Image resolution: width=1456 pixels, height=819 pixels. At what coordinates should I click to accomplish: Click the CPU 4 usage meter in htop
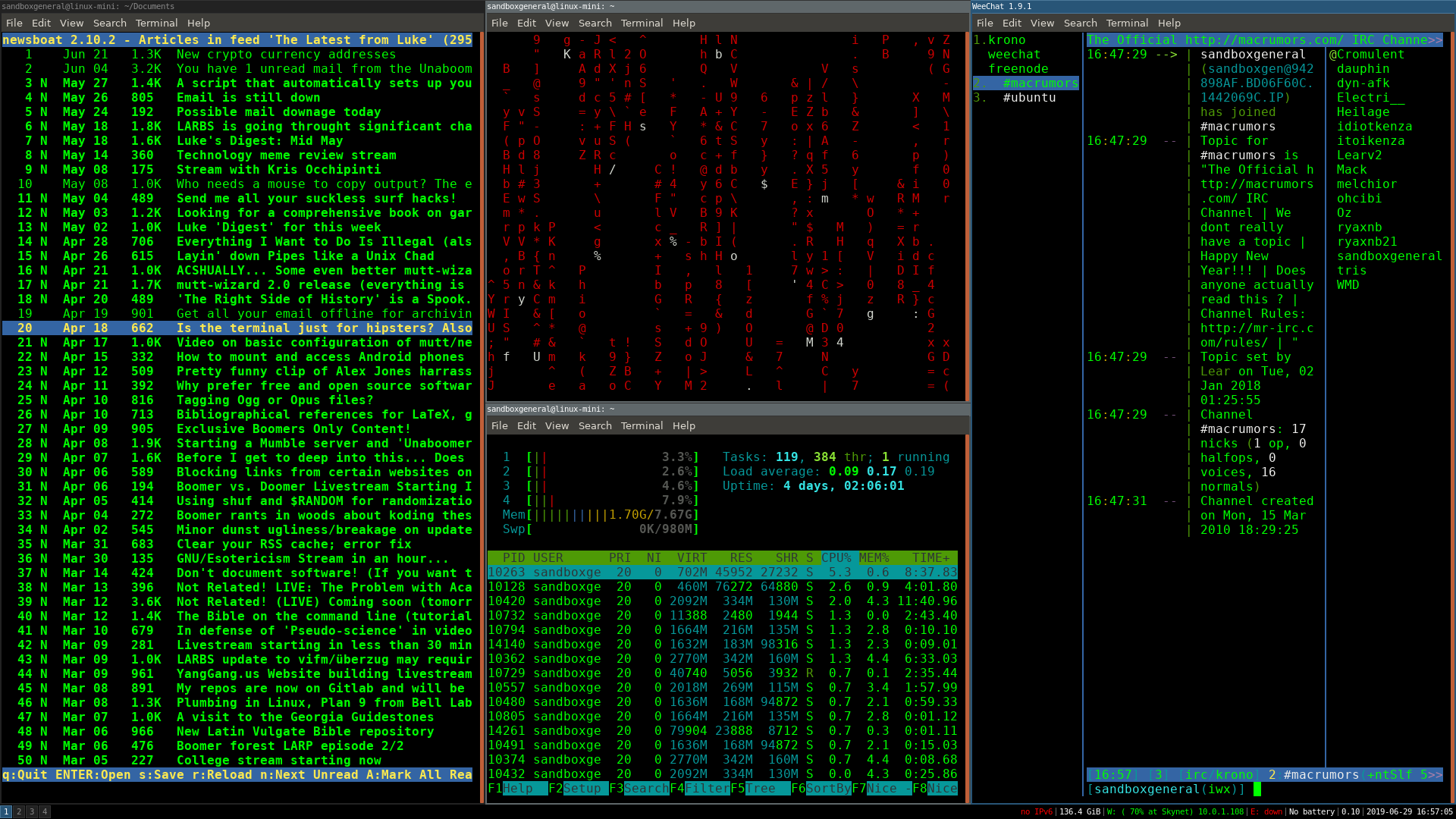(601, 500)
